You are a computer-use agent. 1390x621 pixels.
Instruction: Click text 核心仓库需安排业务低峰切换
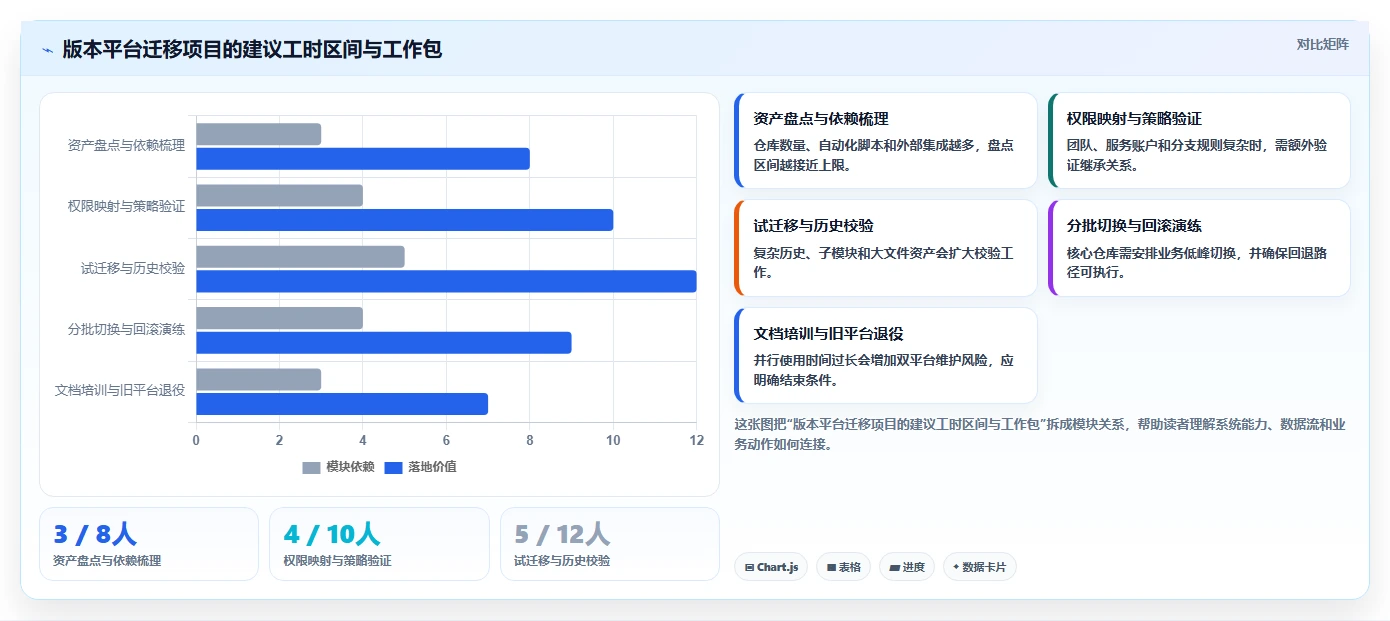[1152, 253]
